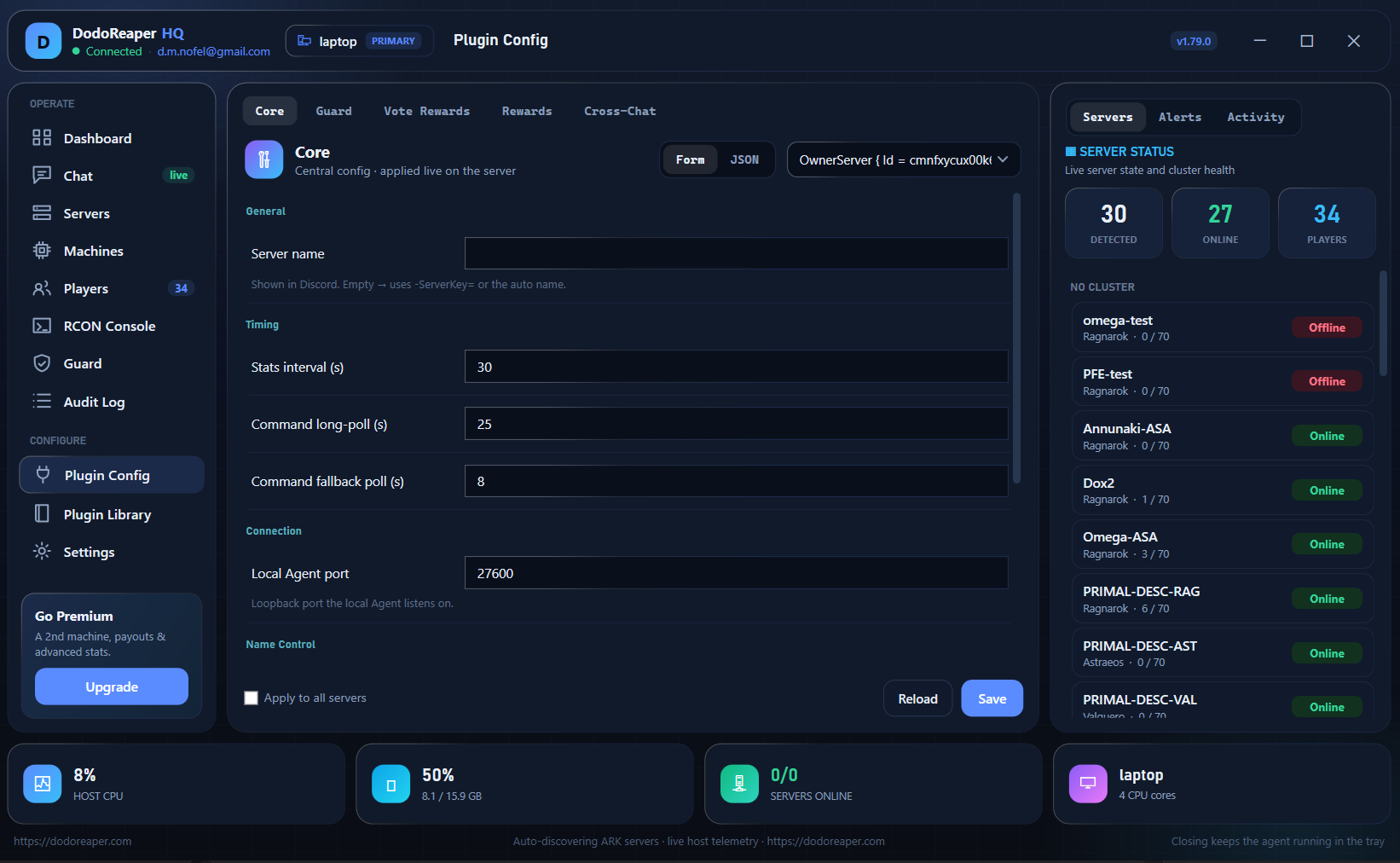Screen dimensions: 1400x863
Task: Click the Guard shield icon in sidebar
Action: pyautogui.click(x=42, y=363)
